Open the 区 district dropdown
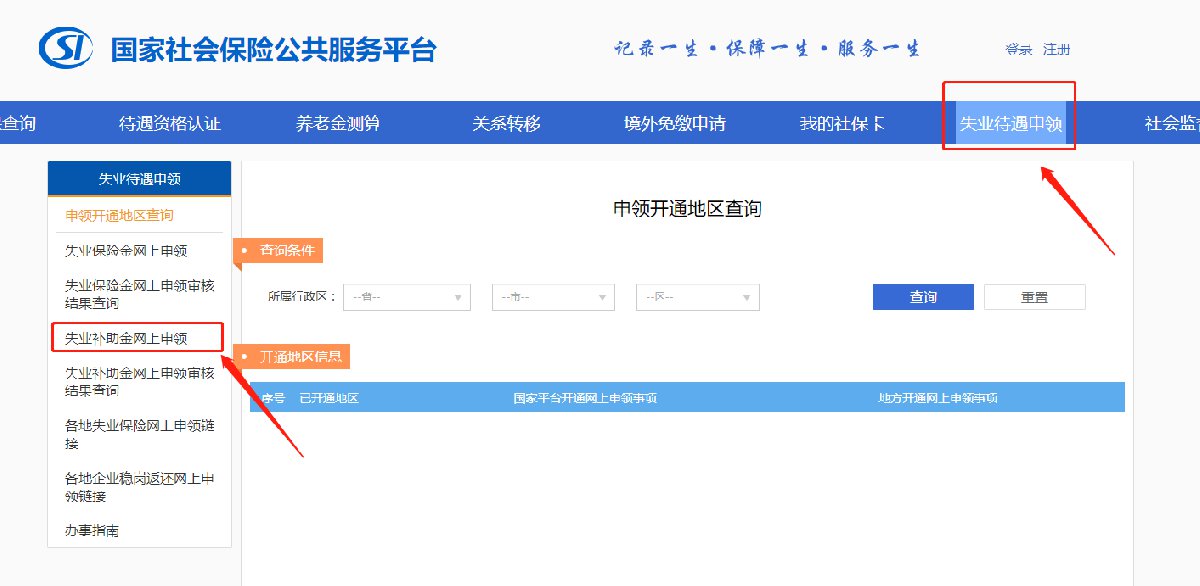 (697, 297)
